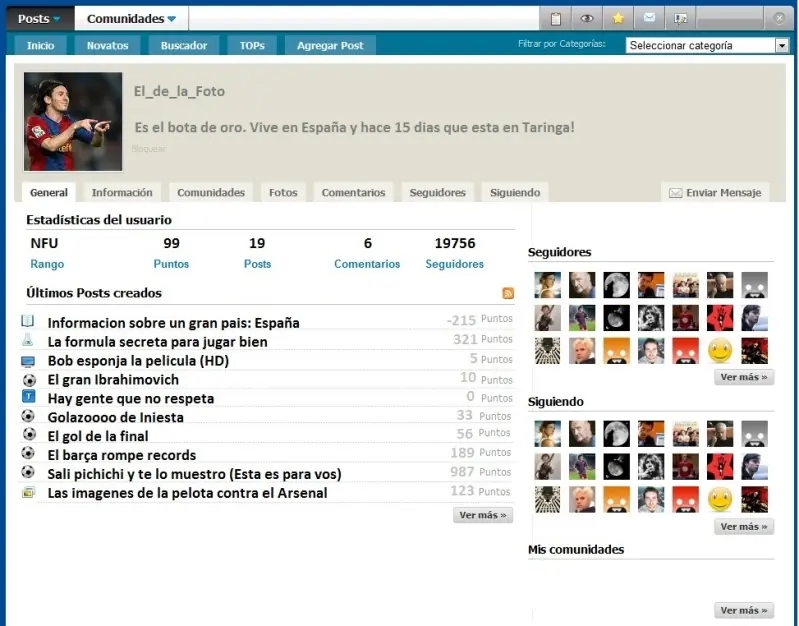Click Ver más under the posts list
Image resolution: width=799 pixels, height=626 pixels.
coord(483,515)
